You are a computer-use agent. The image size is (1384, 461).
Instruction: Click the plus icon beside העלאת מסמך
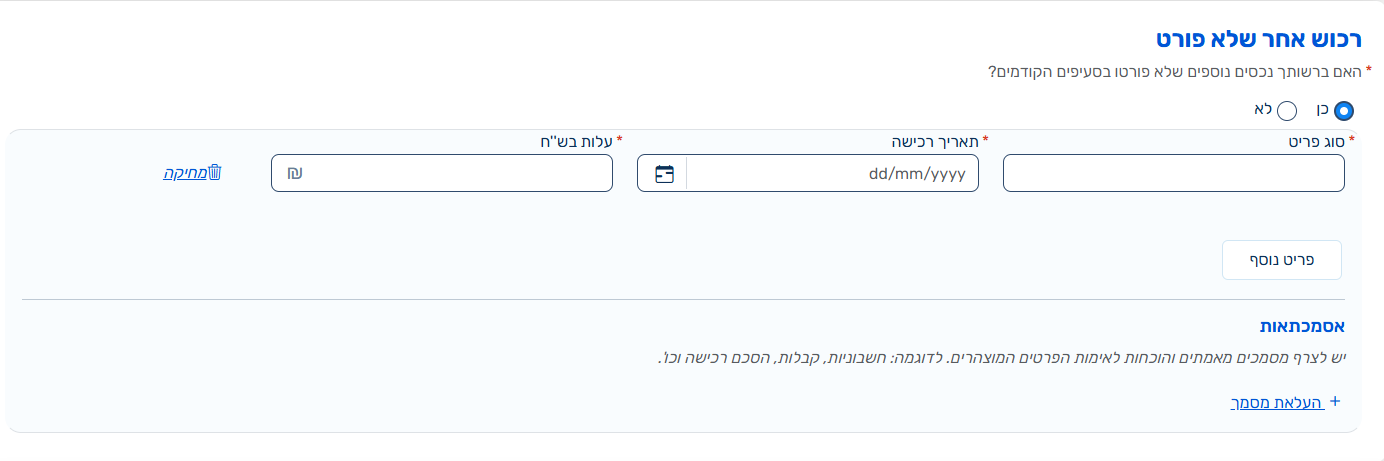[1333, 402]
